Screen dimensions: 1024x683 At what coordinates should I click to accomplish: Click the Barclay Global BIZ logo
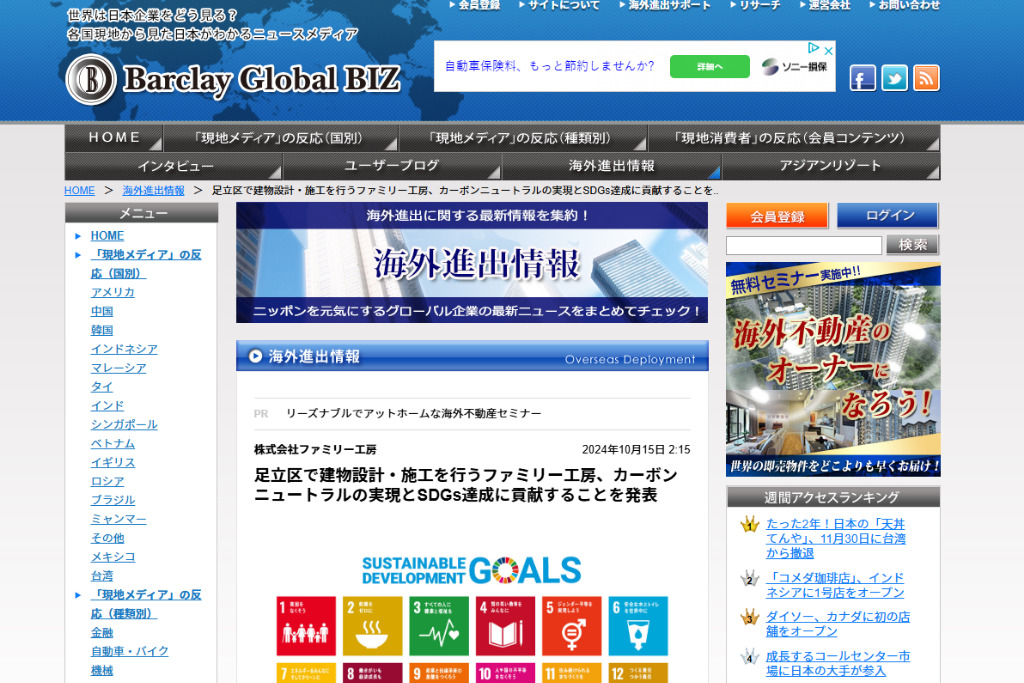[234, 79]
